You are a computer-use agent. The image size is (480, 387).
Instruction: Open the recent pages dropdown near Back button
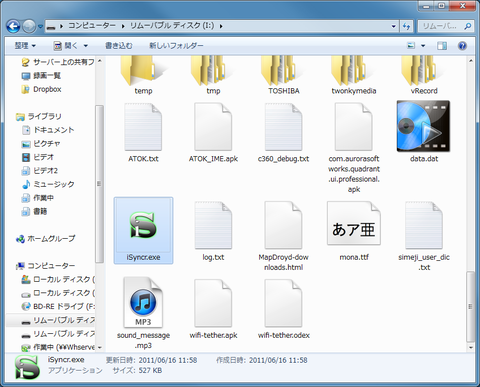pos(40,26)
